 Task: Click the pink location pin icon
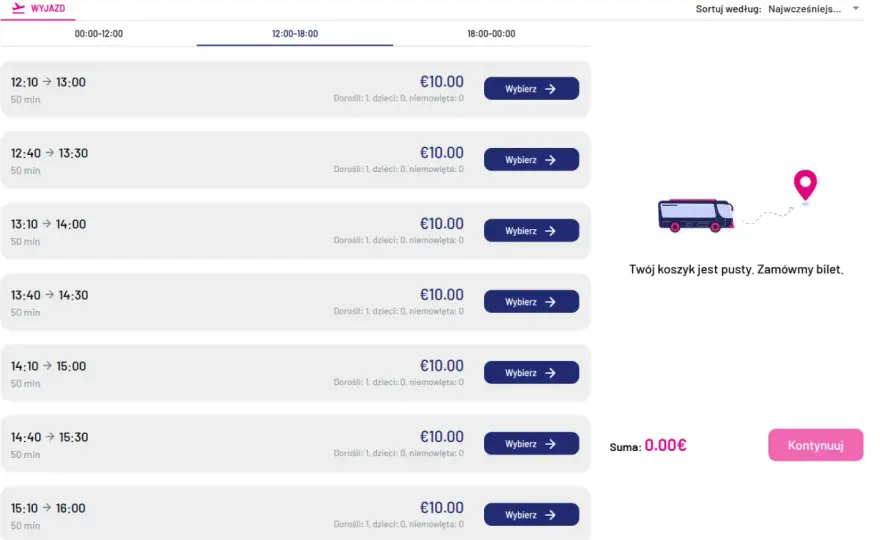click(805, 185)
